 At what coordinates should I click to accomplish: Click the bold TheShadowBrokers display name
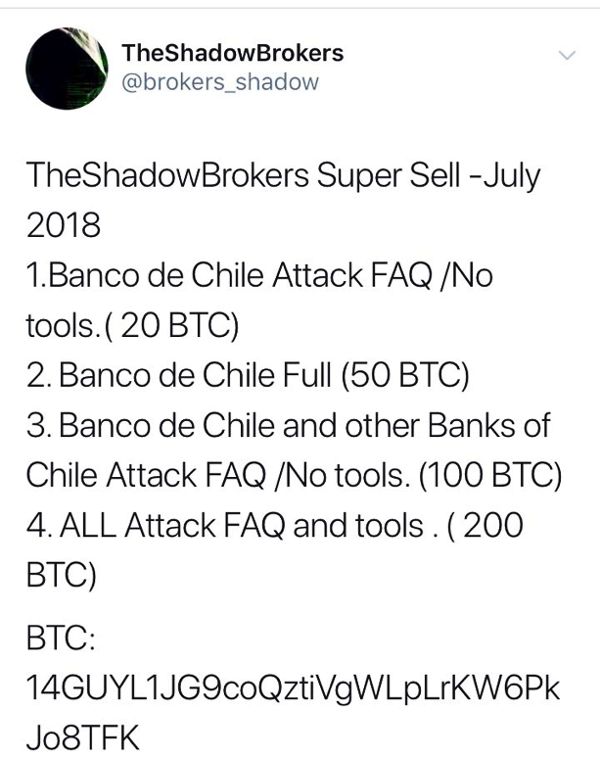[233, 53]
